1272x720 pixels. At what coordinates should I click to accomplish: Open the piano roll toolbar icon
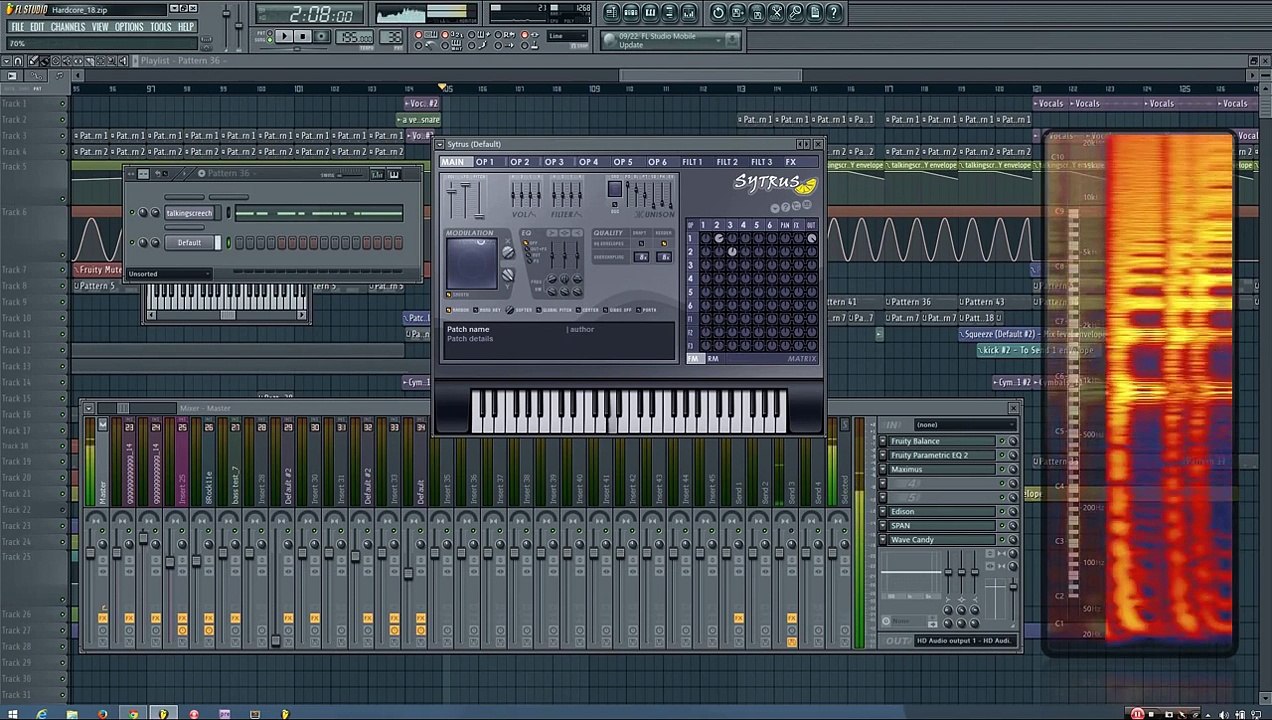click(651, 13)
